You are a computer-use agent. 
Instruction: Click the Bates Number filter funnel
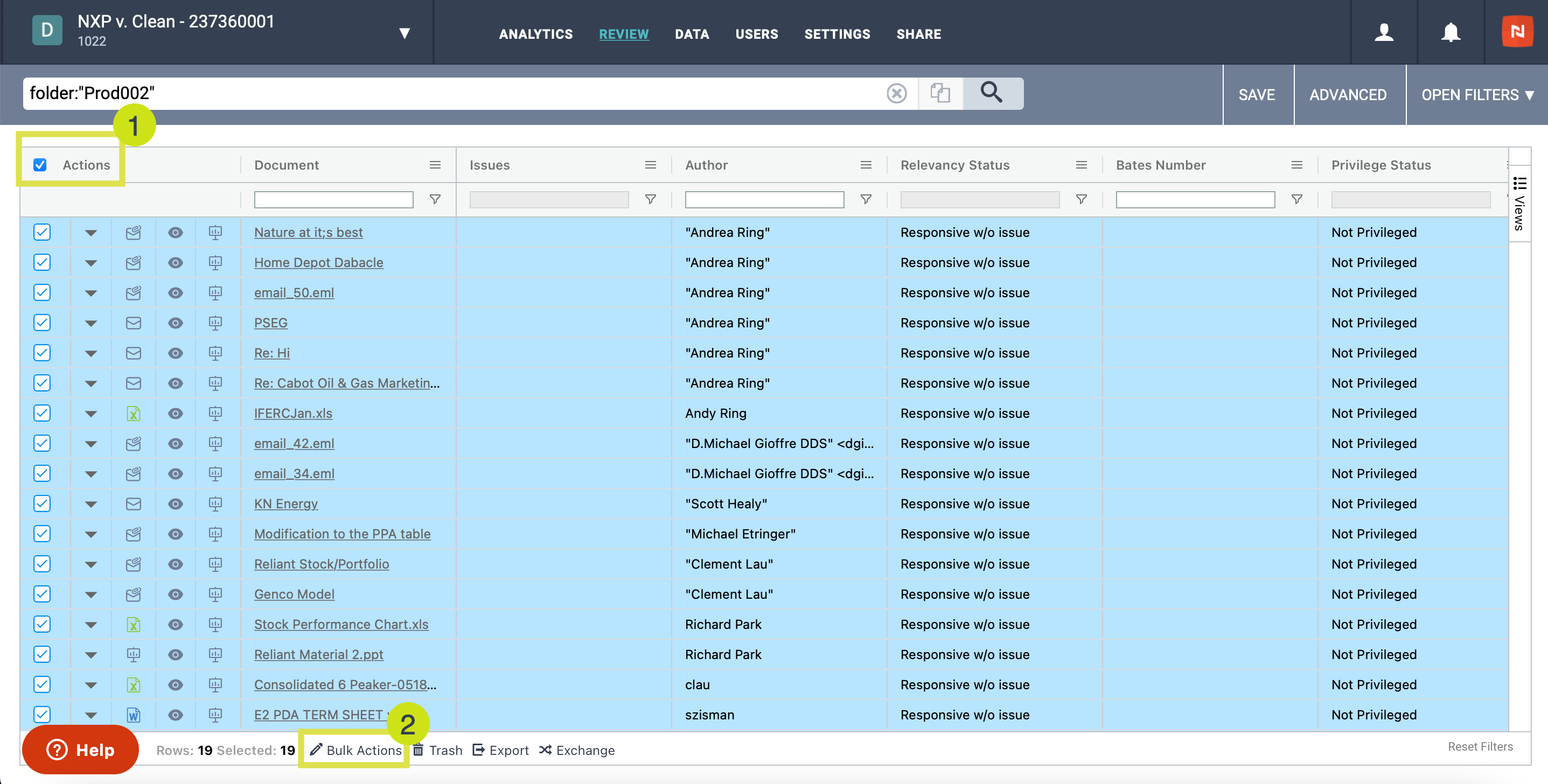click(1297, 199)
